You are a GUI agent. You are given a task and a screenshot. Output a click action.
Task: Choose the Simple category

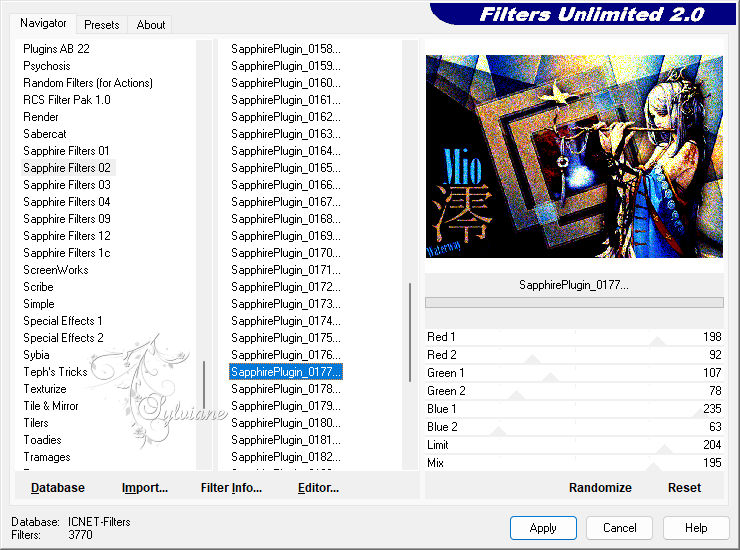pos(39,304)
